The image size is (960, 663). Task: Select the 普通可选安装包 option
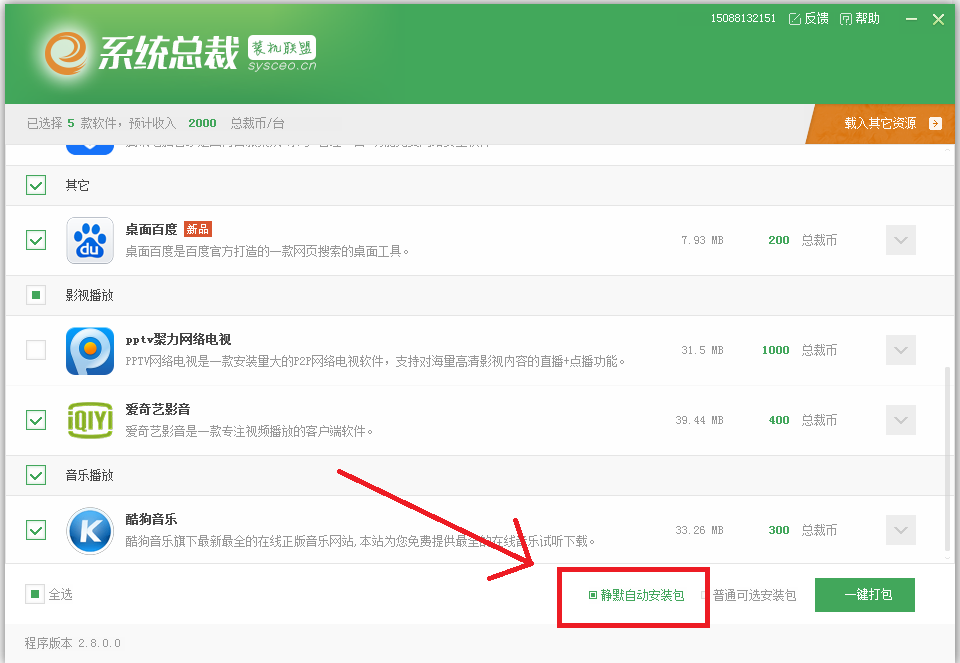(749, 595)
